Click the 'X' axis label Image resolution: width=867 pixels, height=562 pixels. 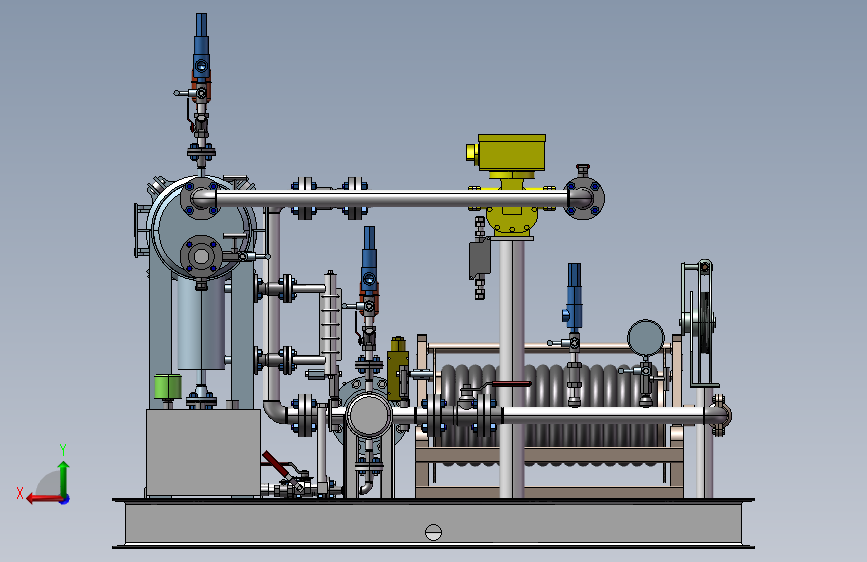[20, 493]
